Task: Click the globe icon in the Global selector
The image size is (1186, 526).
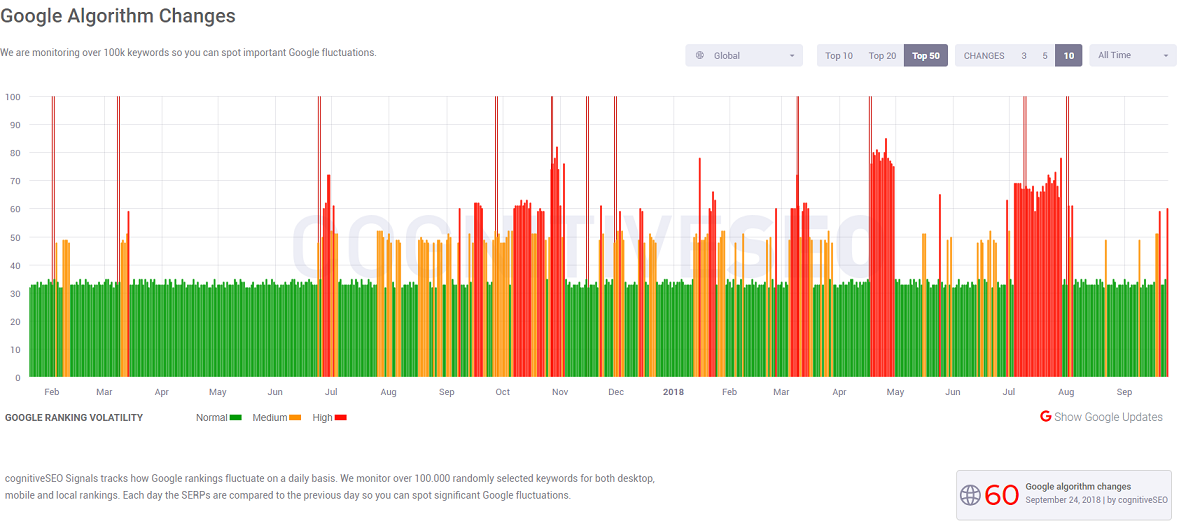Action: point(700,56)
